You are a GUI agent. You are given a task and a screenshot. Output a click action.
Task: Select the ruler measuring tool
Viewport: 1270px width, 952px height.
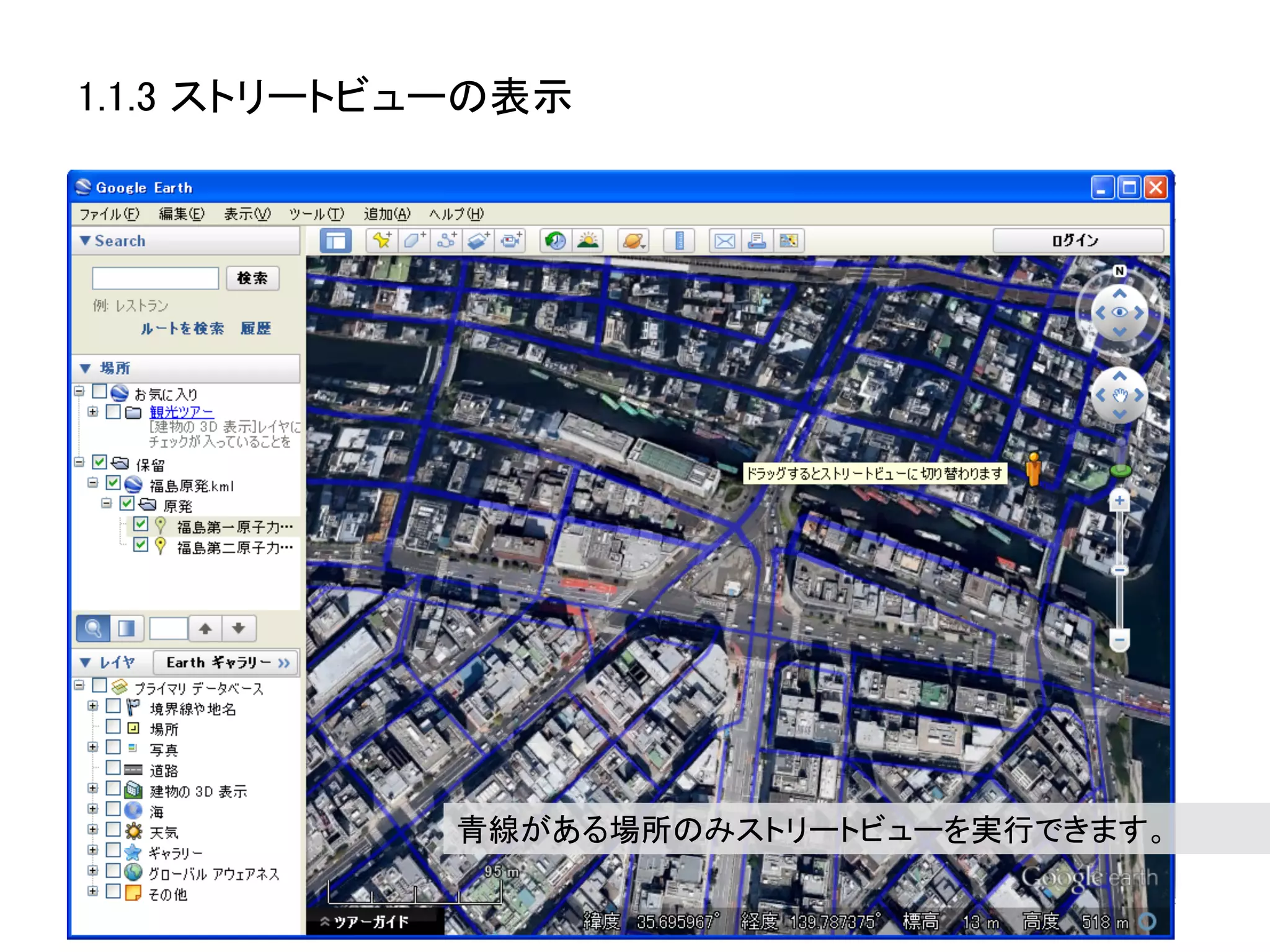pyautogui.click(x=679, y=240)
